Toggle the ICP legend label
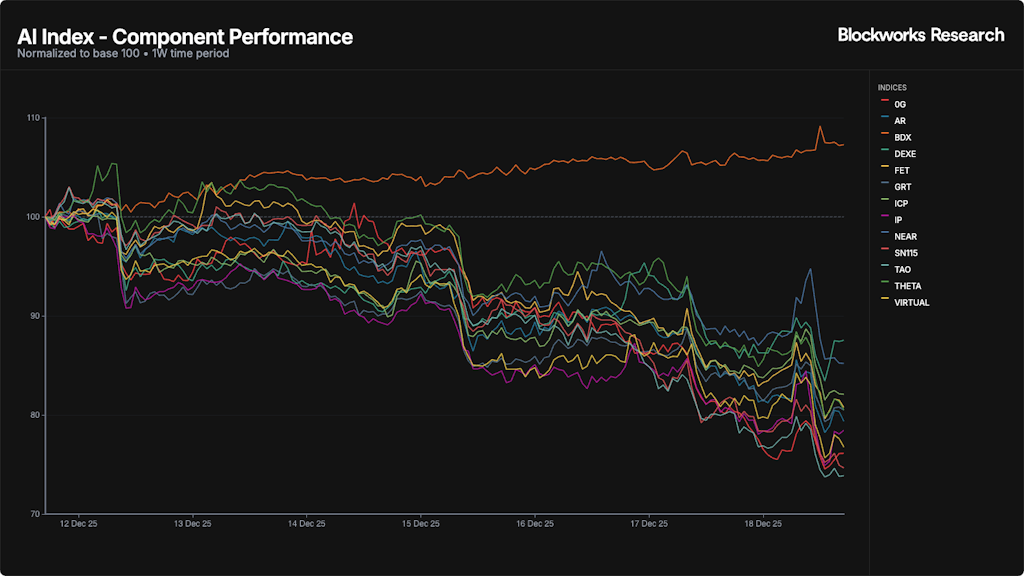This screenshot has width=1024, height=576. 902,203
